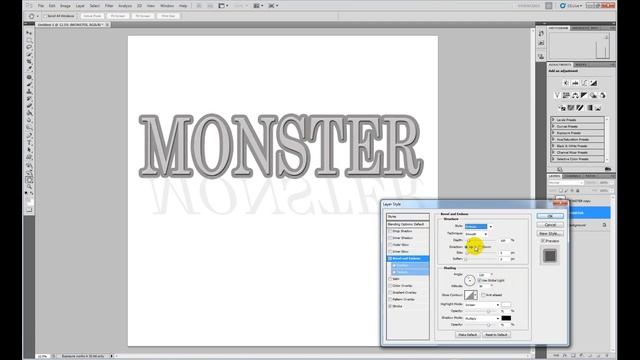Click Cancel in Layer Style dialog

coord(550,225)
